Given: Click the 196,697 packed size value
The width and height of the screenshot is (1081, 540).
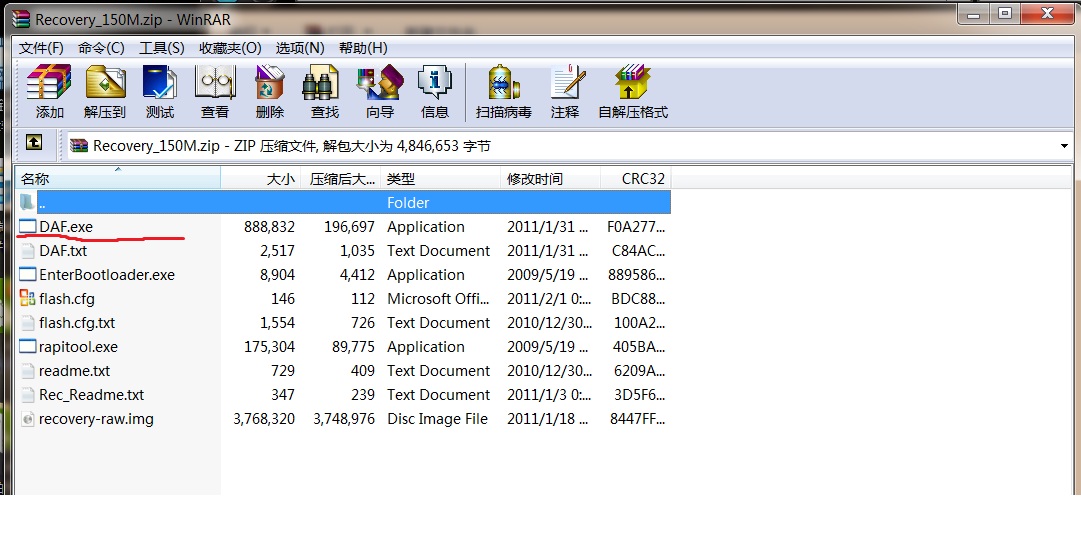Looking at the screenshot, I should [350, 226].
